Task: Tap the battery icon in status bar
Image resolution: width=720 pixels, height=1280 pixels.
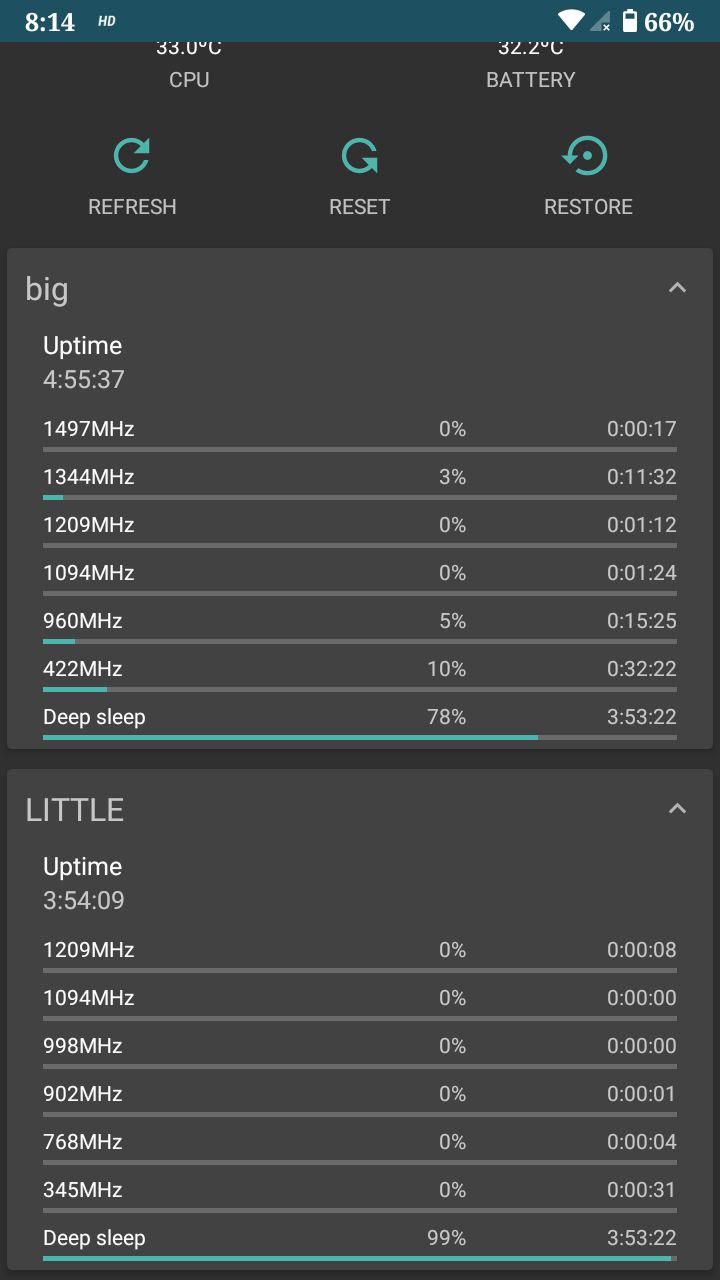Action: click(x=630, y=20)
